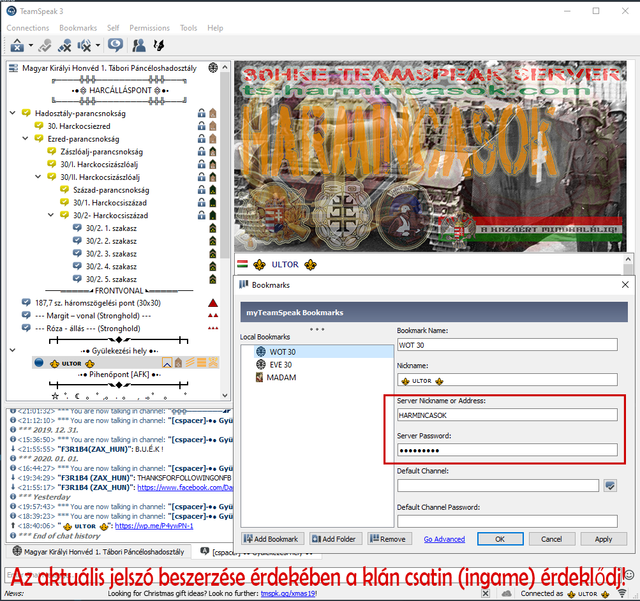640x601 pixels.
Task: Toggle the Mute Speakers toolbar icon
Action: pyautogui.click(x=84, y=45)
